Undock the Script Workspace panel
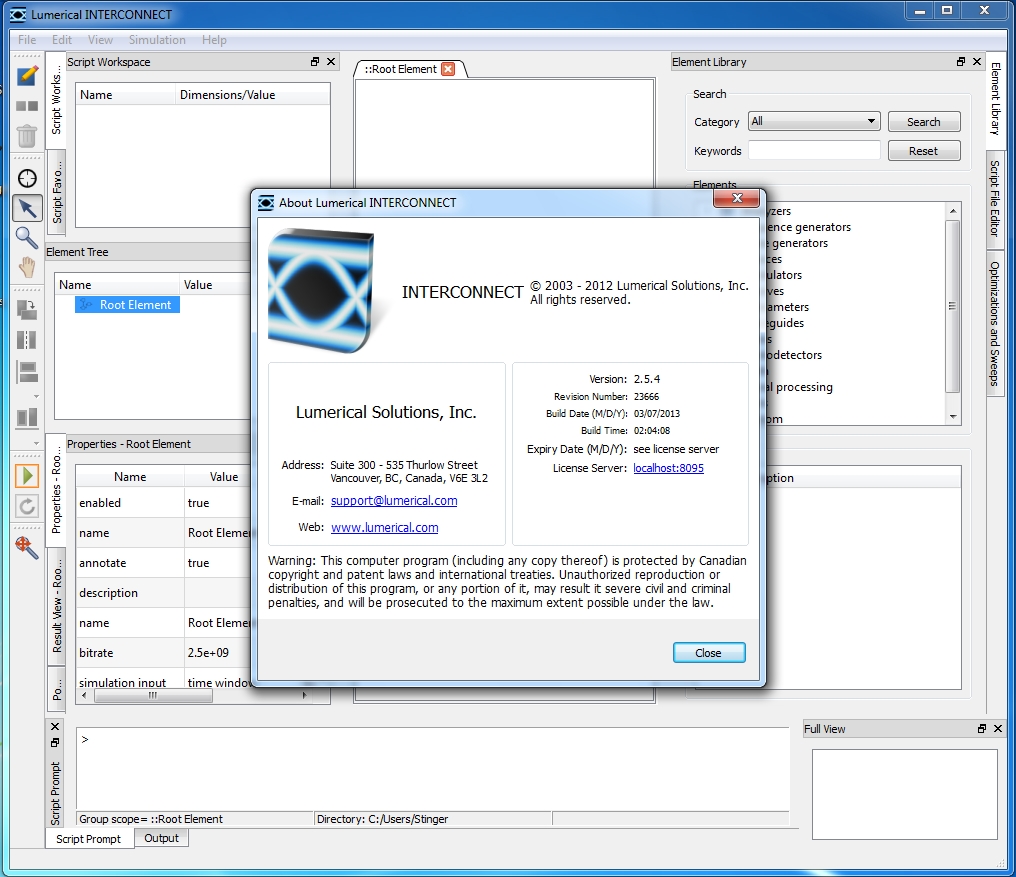This screenshot has width=1016, height=877. tap(315, 62)
